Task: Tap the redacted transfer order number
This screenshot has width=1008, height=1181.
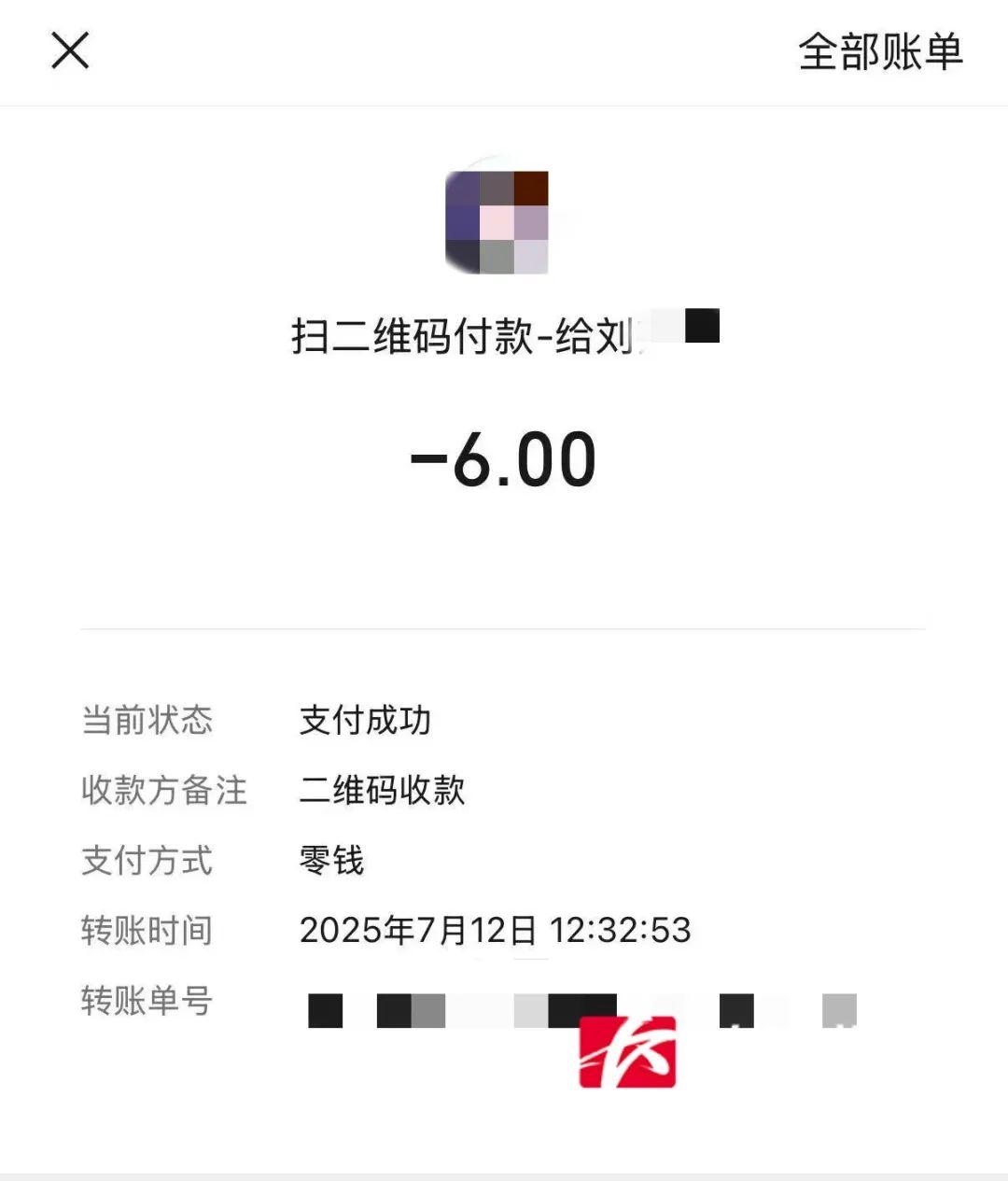Action: (x=582, y=1010)
